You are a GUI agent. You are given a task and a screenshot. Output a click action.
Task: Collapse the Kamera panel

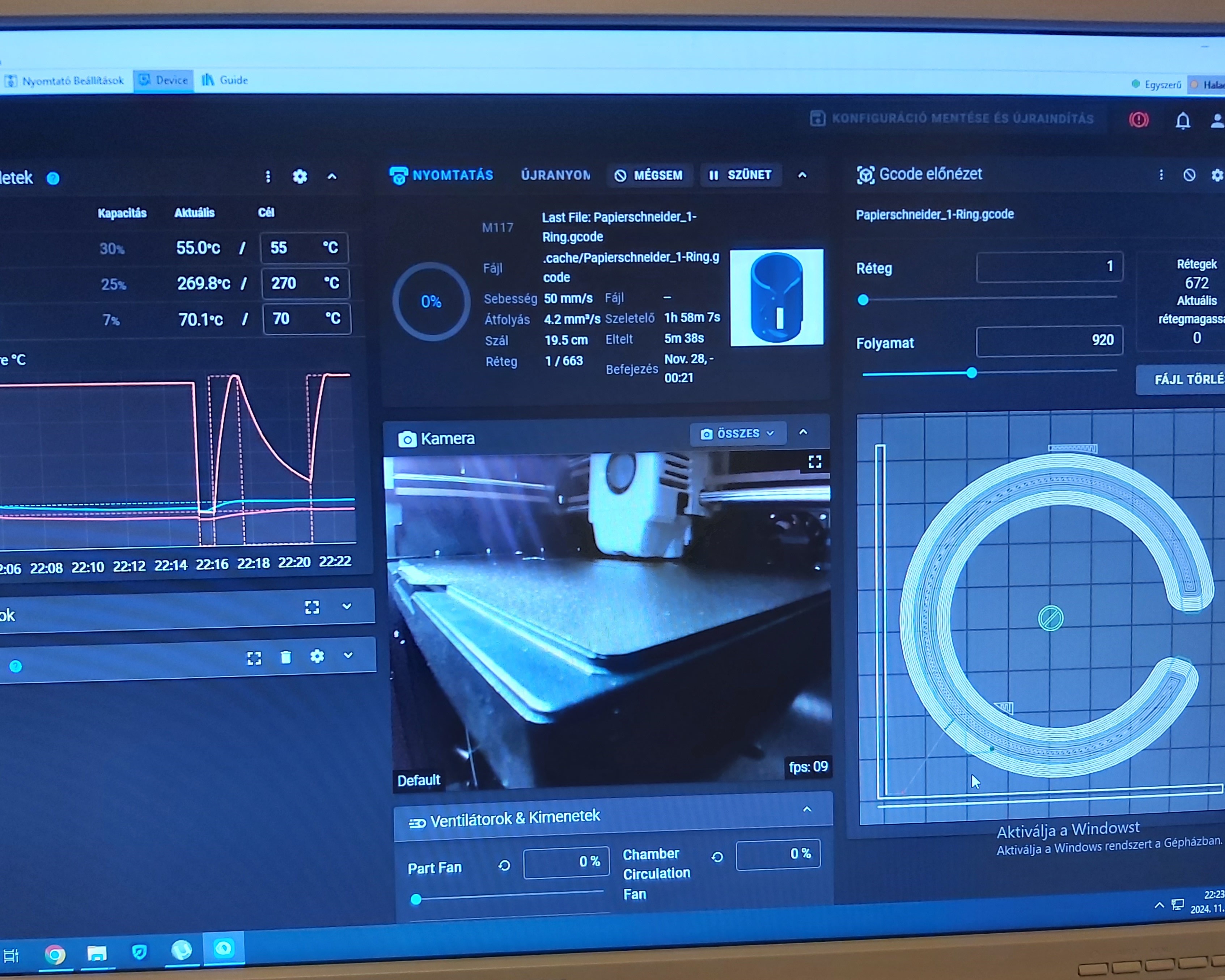pos(804,432)
